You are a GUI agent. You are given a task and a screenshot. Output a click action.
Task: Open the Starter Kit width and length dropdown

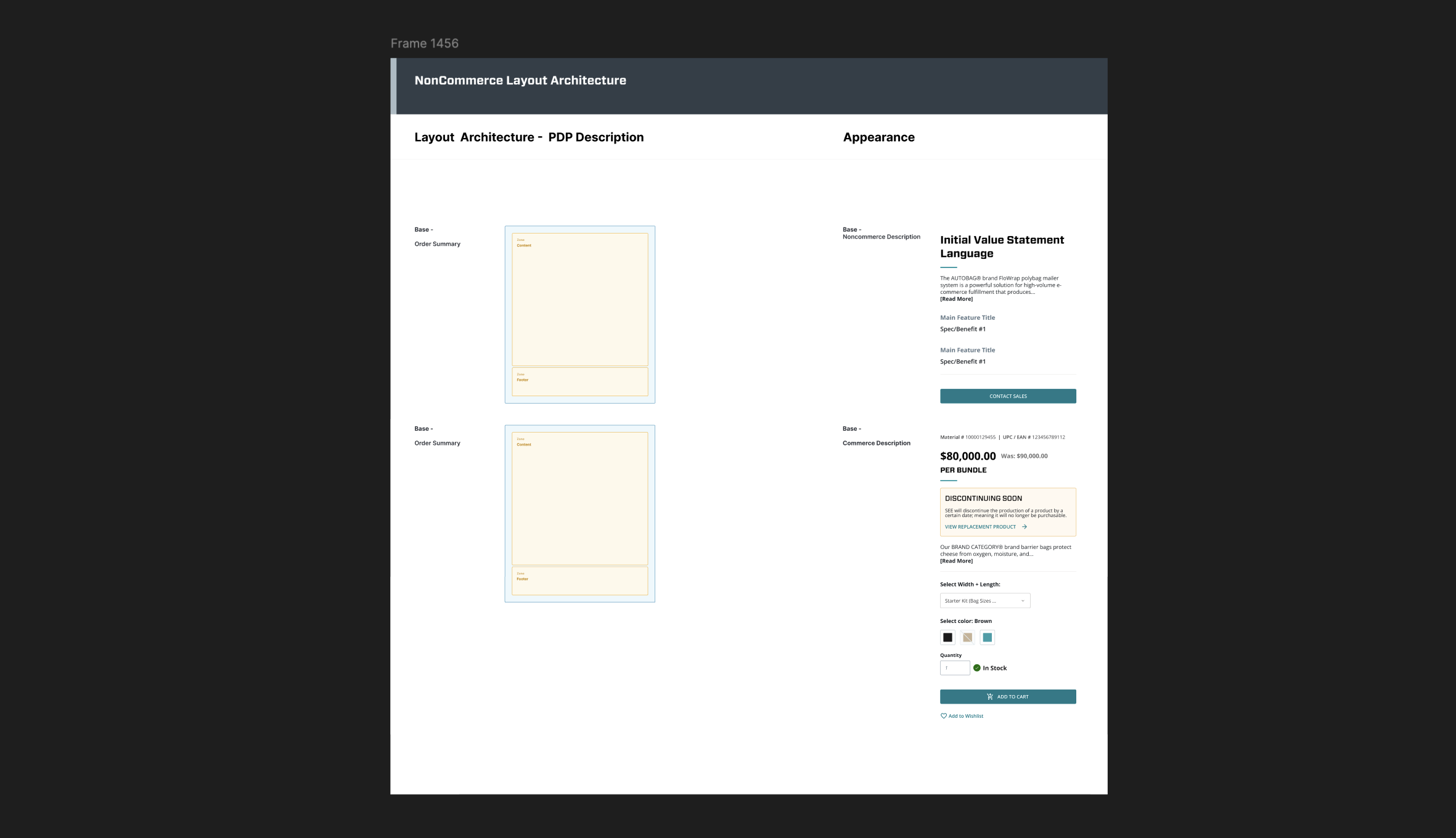tap(984, 601)
